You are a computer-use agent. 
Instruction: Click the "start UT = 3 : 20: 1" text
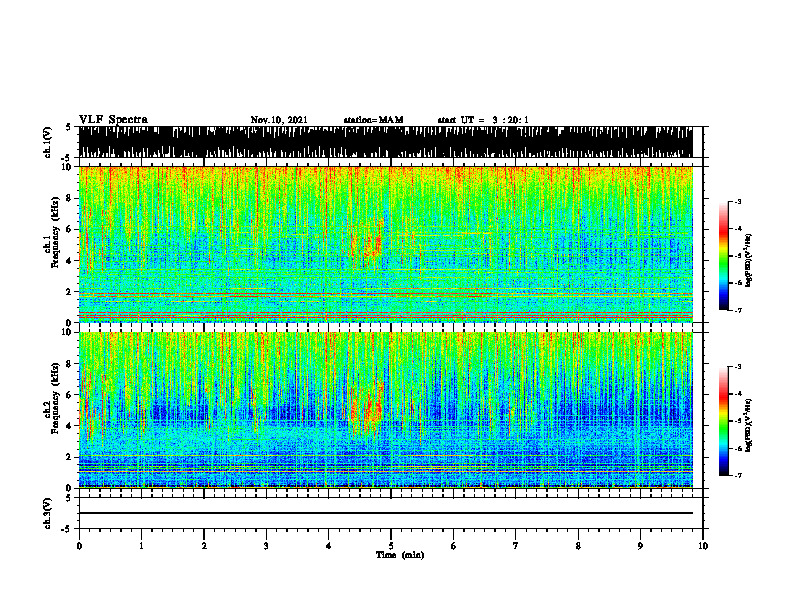[483, 120]
